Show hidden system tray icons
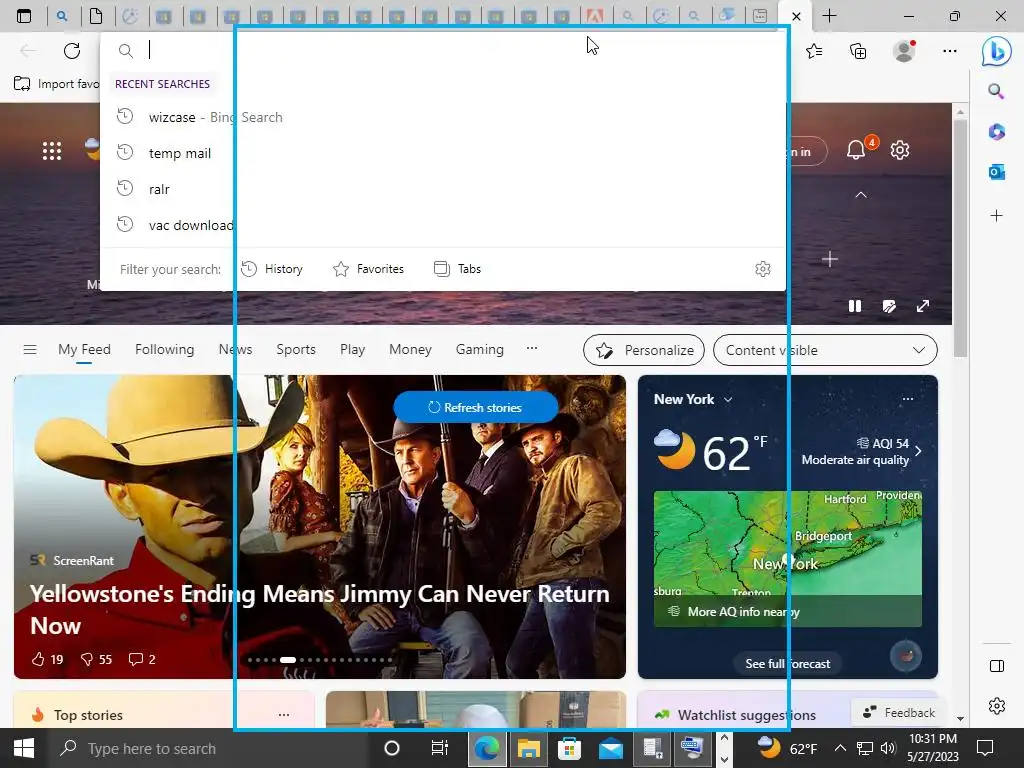 [x=840, y=748]
